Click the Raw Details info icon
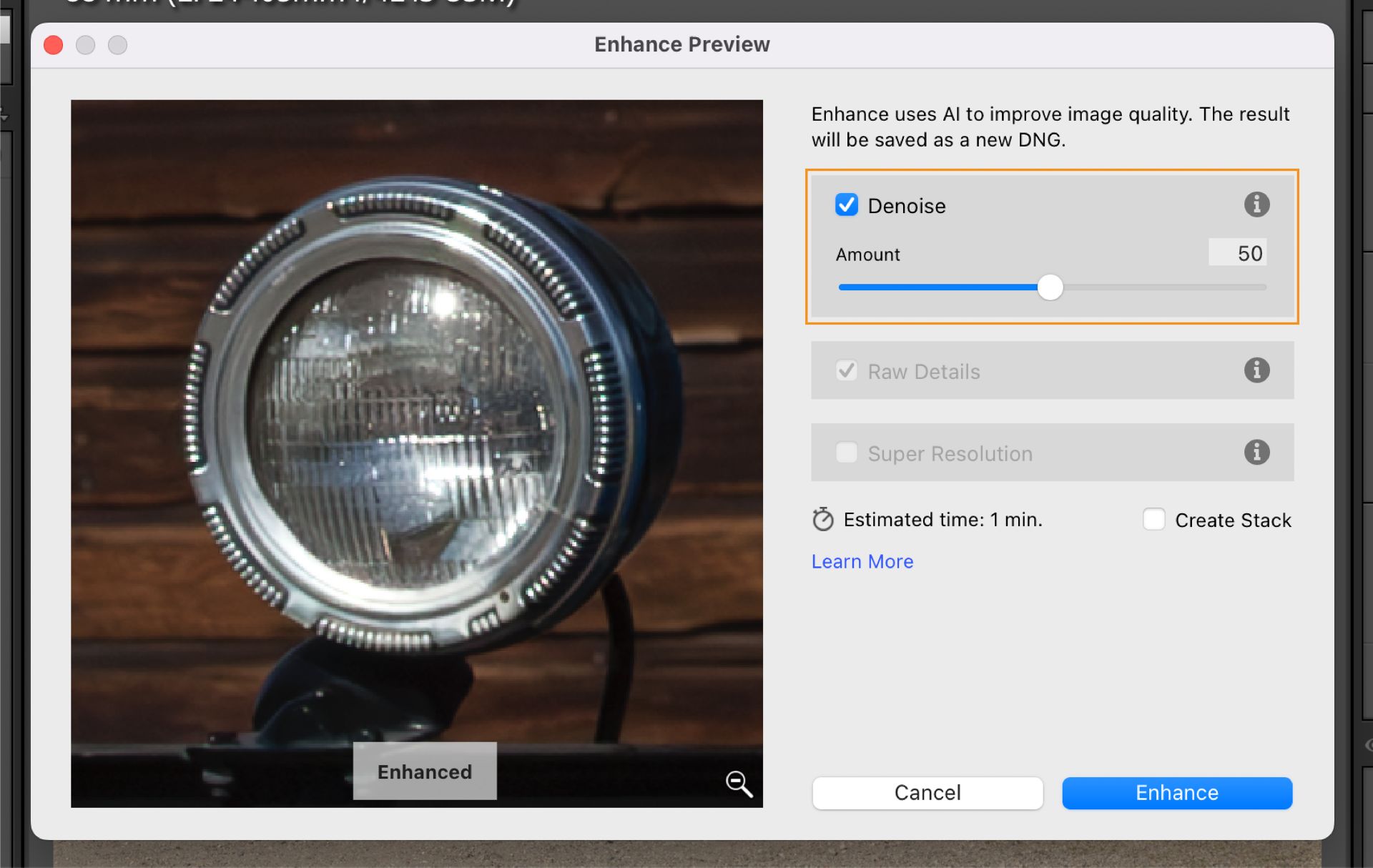The height and width of the screenshot is (868, 1373). (1258, 370)
